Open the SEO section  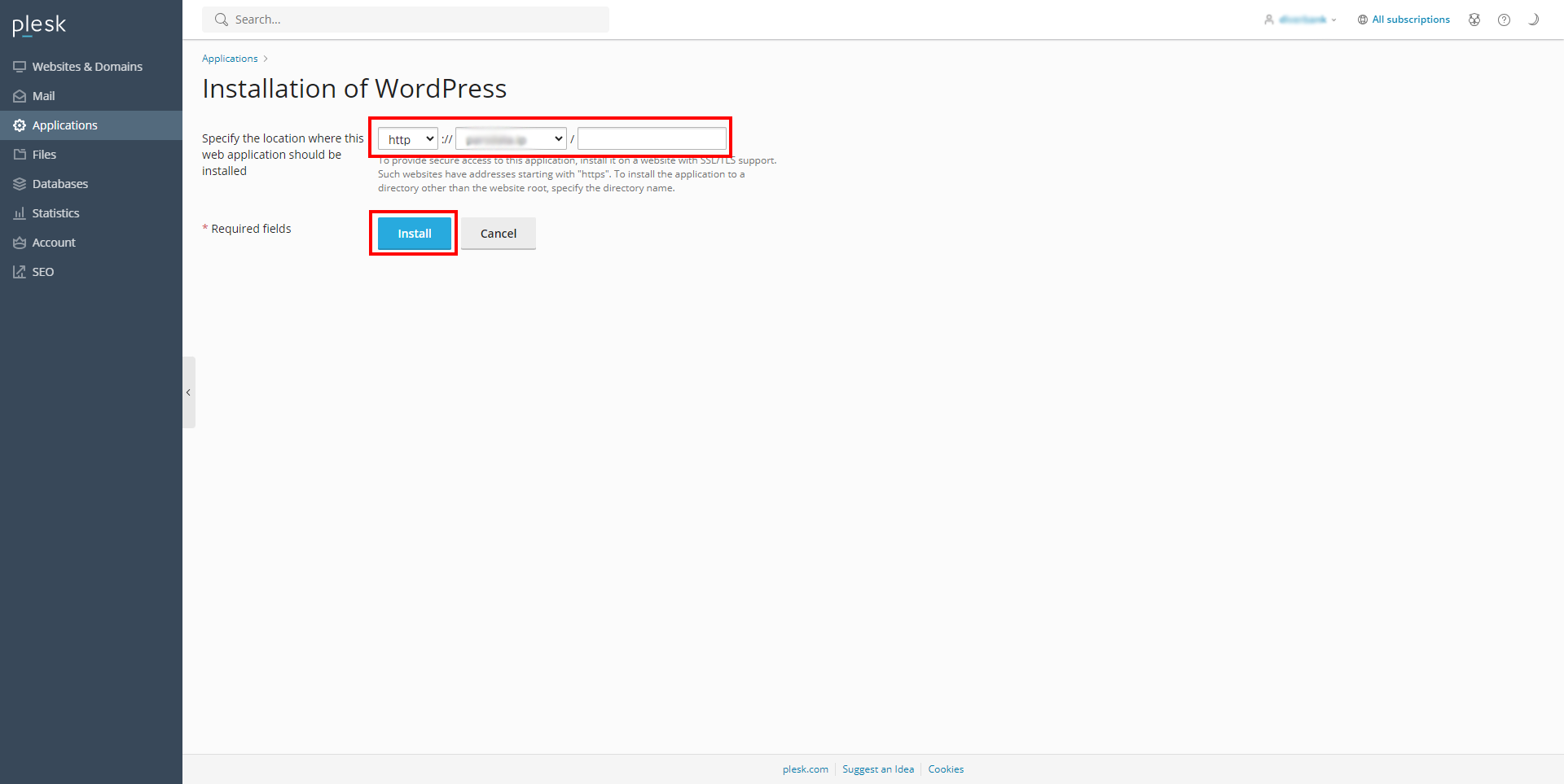(91, 272)
